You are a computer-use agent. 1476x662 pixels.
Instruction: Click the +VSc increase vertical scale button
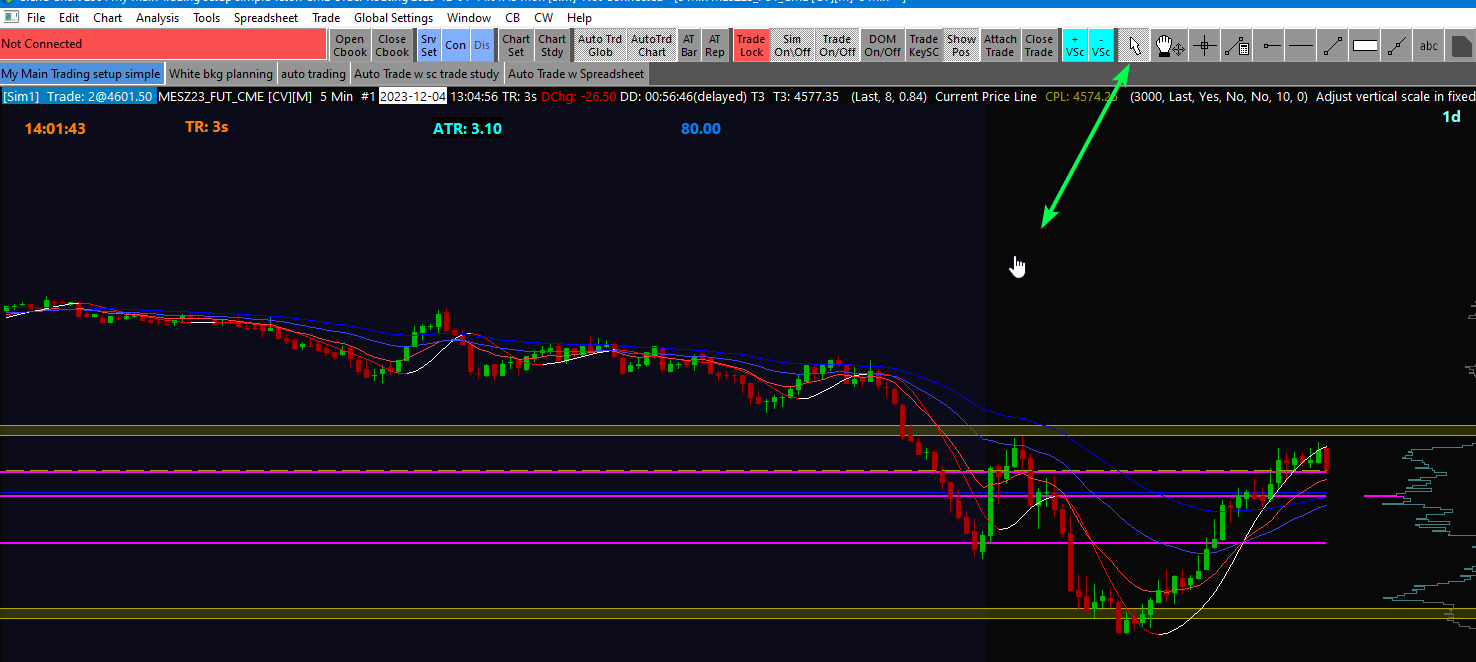(x=1074, y=45)
